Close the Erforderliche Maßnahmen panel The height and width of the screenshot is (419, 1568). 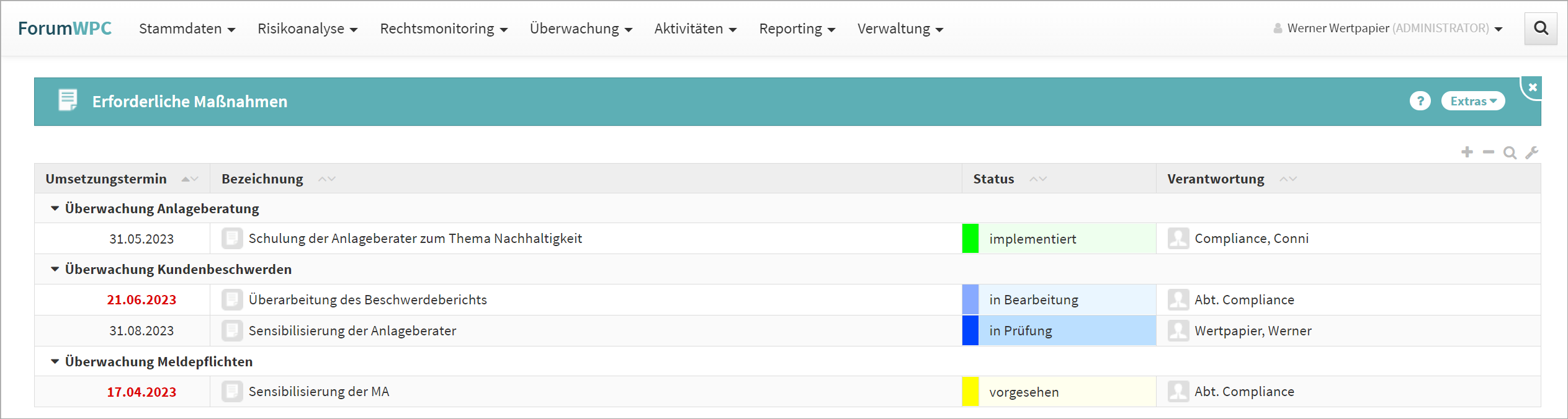(x=1533, y=87)
